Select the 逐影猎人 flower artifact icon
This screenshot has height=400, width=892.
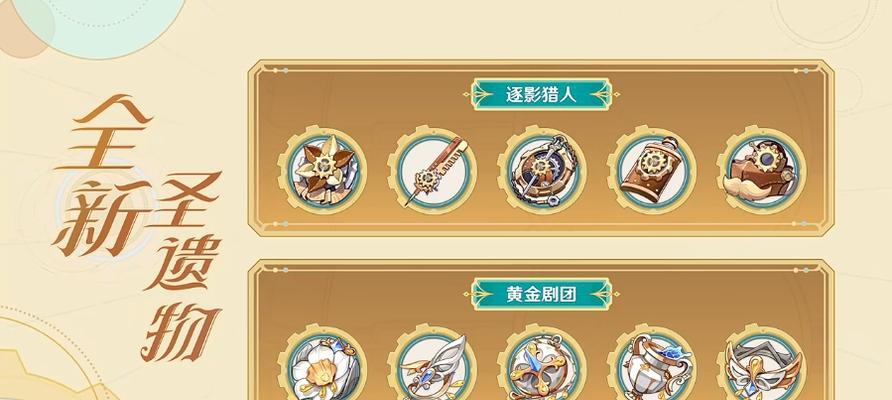click(x=323, y=170)
